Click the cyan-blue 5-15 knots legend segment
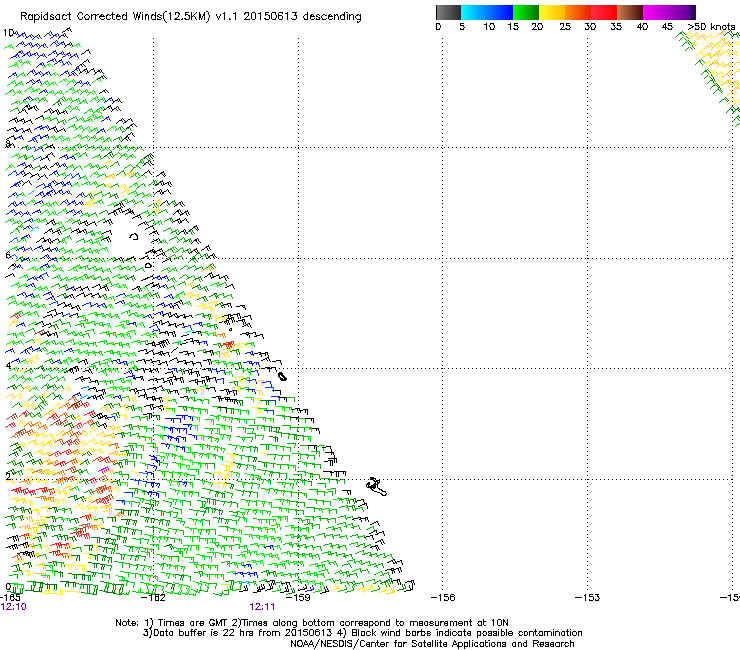Screen dimensions: 740x650 click(x=487, y=12)
